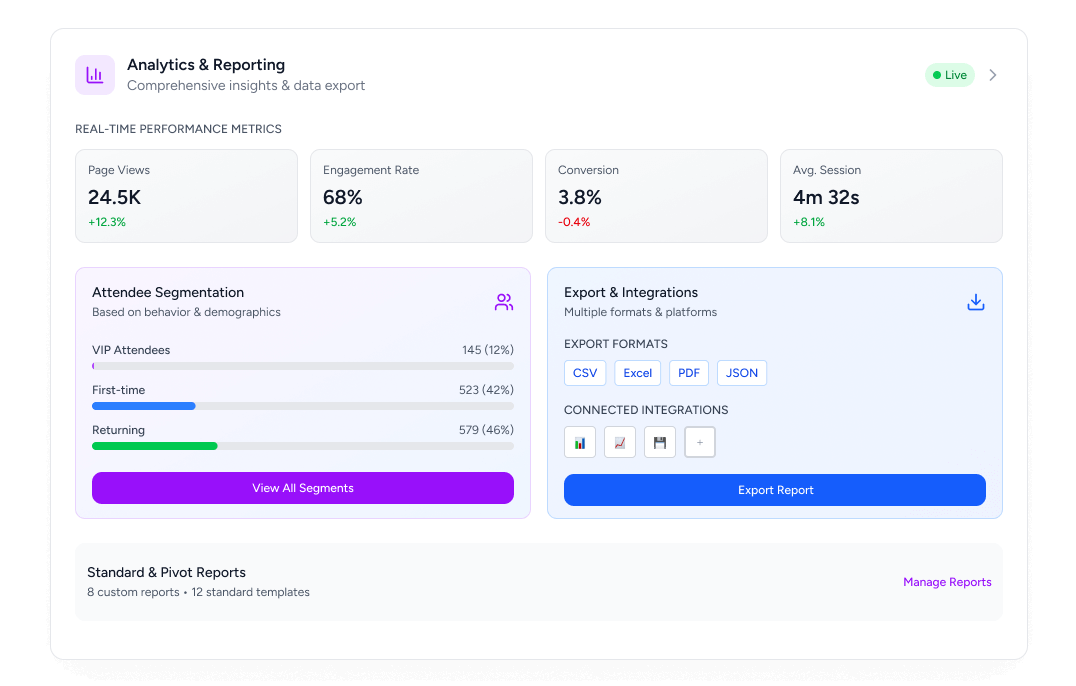This screenshot has width=1076, height=686.
Task: Open the Conversion metric card
Action: pyautogui.click(x=656, y=196)
